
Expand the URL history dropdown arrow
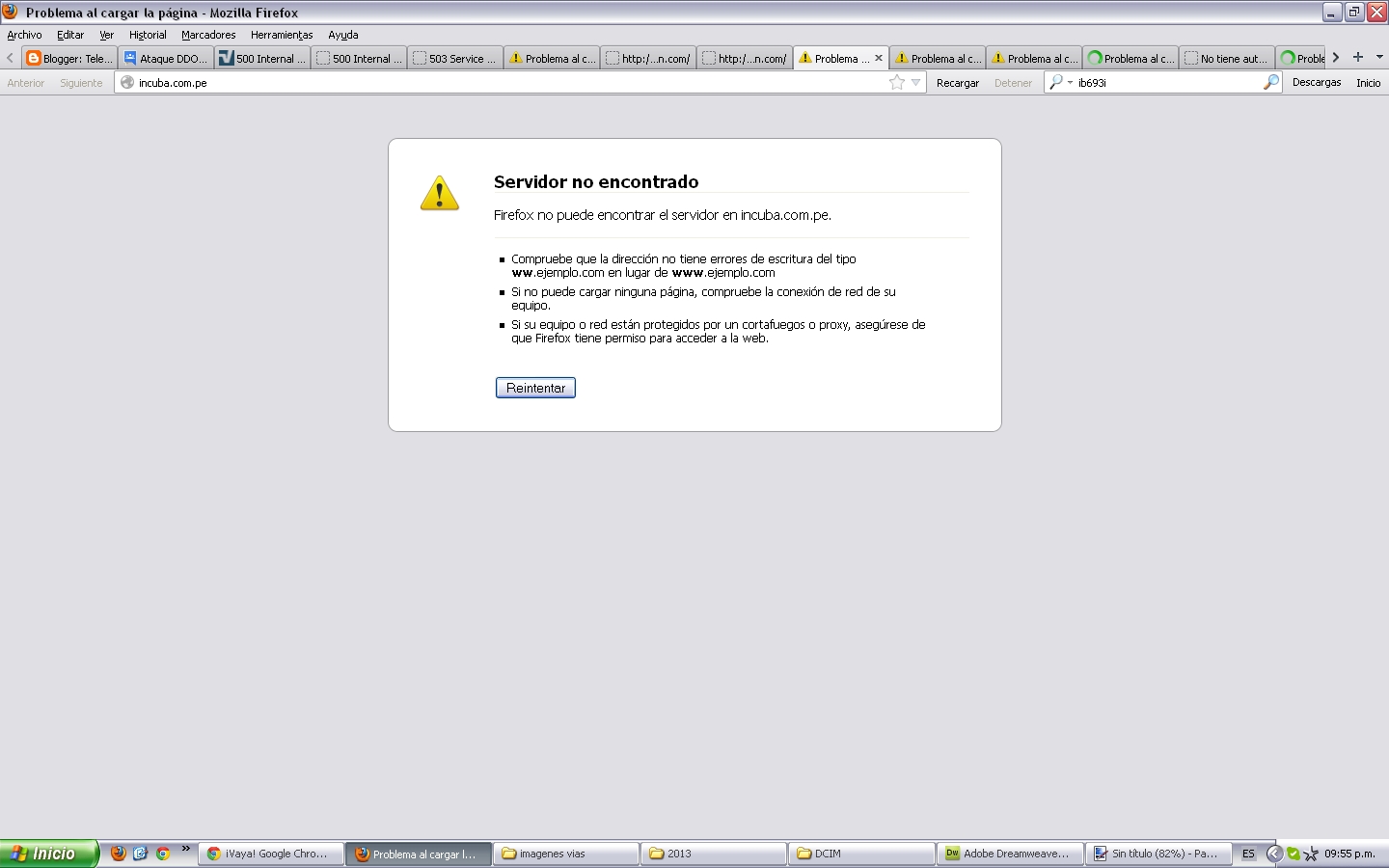(x=915, y=83)
